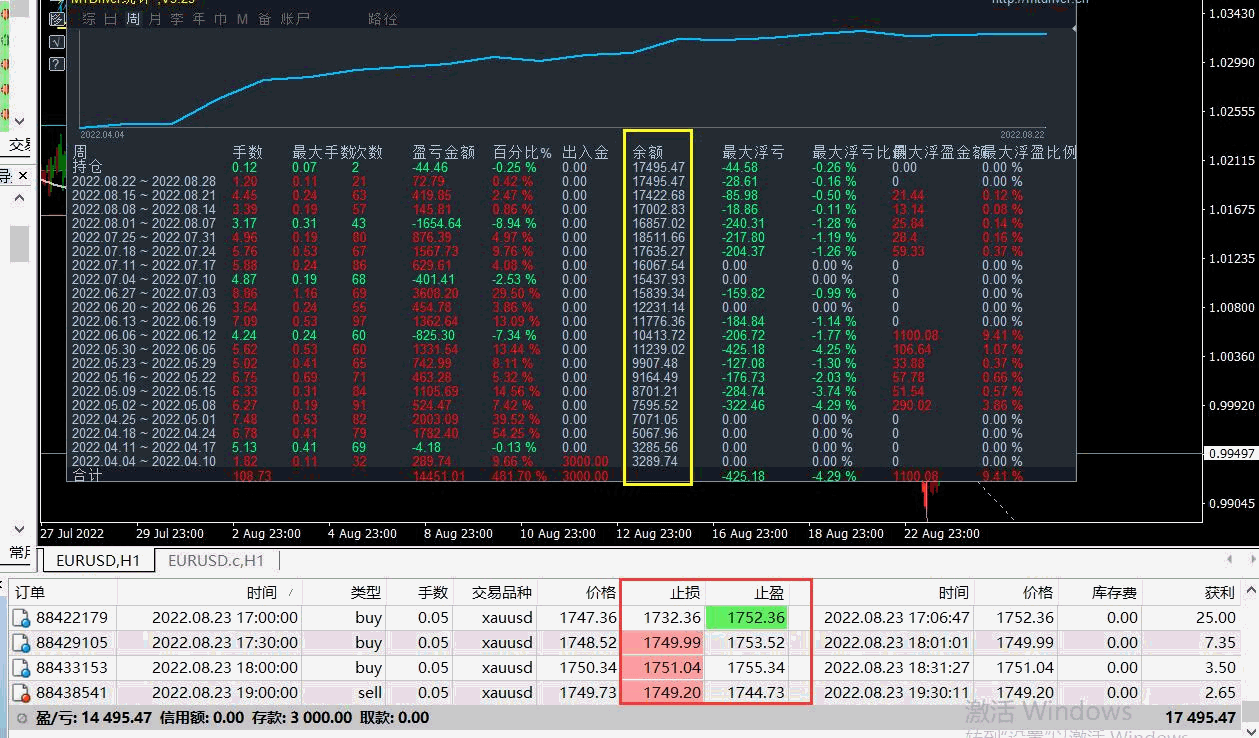
Task: Click the 余额 balance column header
Action: pyautogui.click(x=648, y=153)
